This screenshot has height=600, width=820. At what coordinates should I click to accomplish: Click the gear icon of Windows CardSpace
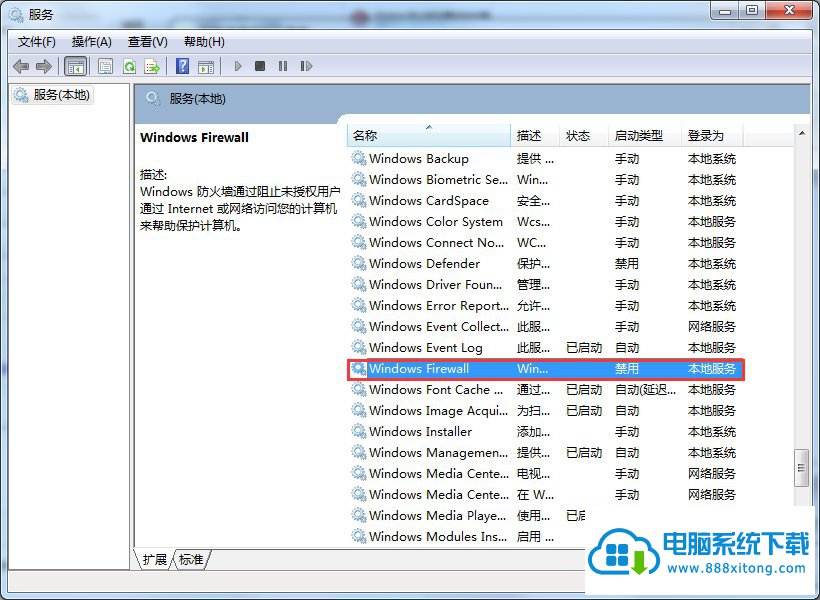pyautogui.click(x=359, y=200)
